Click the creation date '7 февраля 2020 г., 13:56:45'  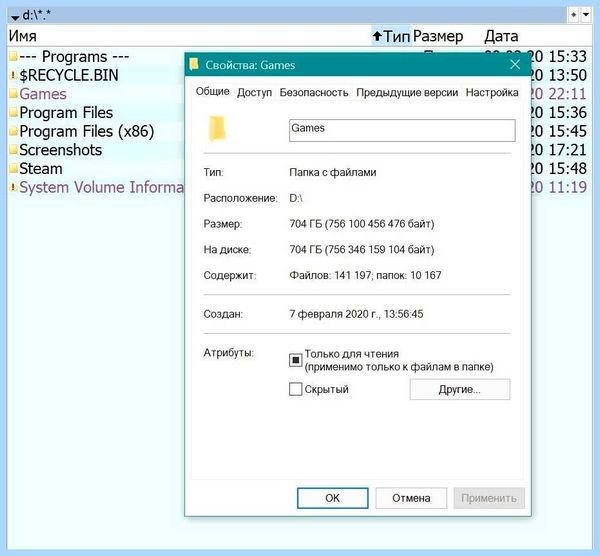coord(356,314)
